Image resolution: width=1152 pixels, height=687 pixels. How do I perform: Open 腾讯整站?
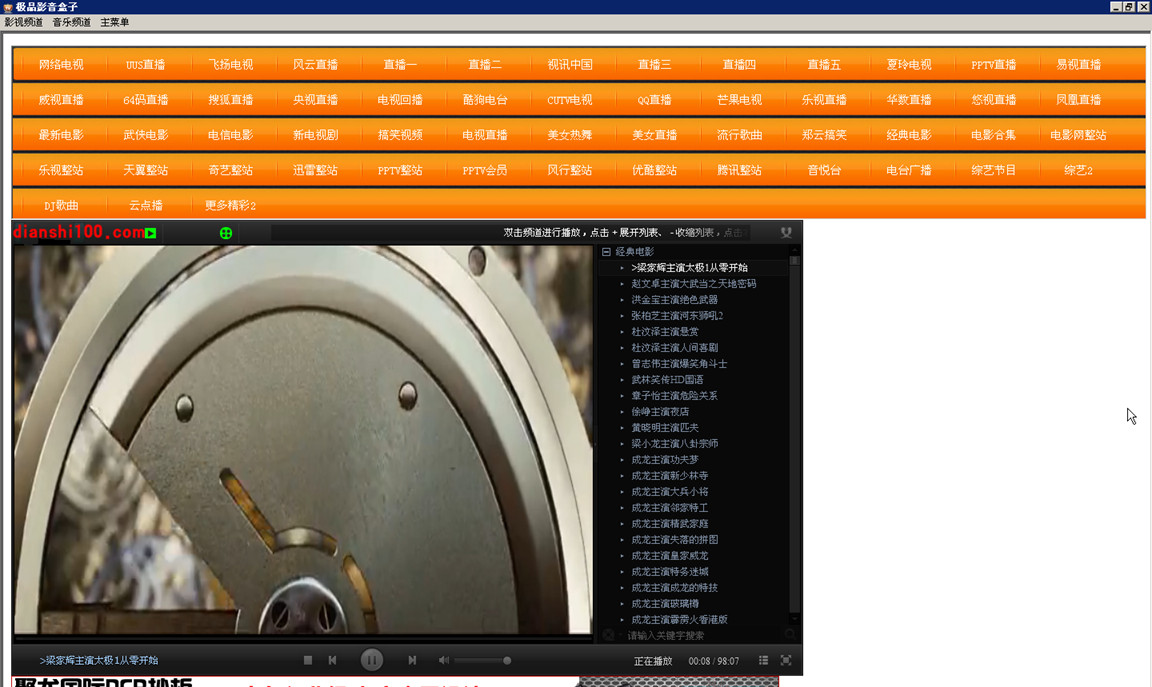point(739,170)
